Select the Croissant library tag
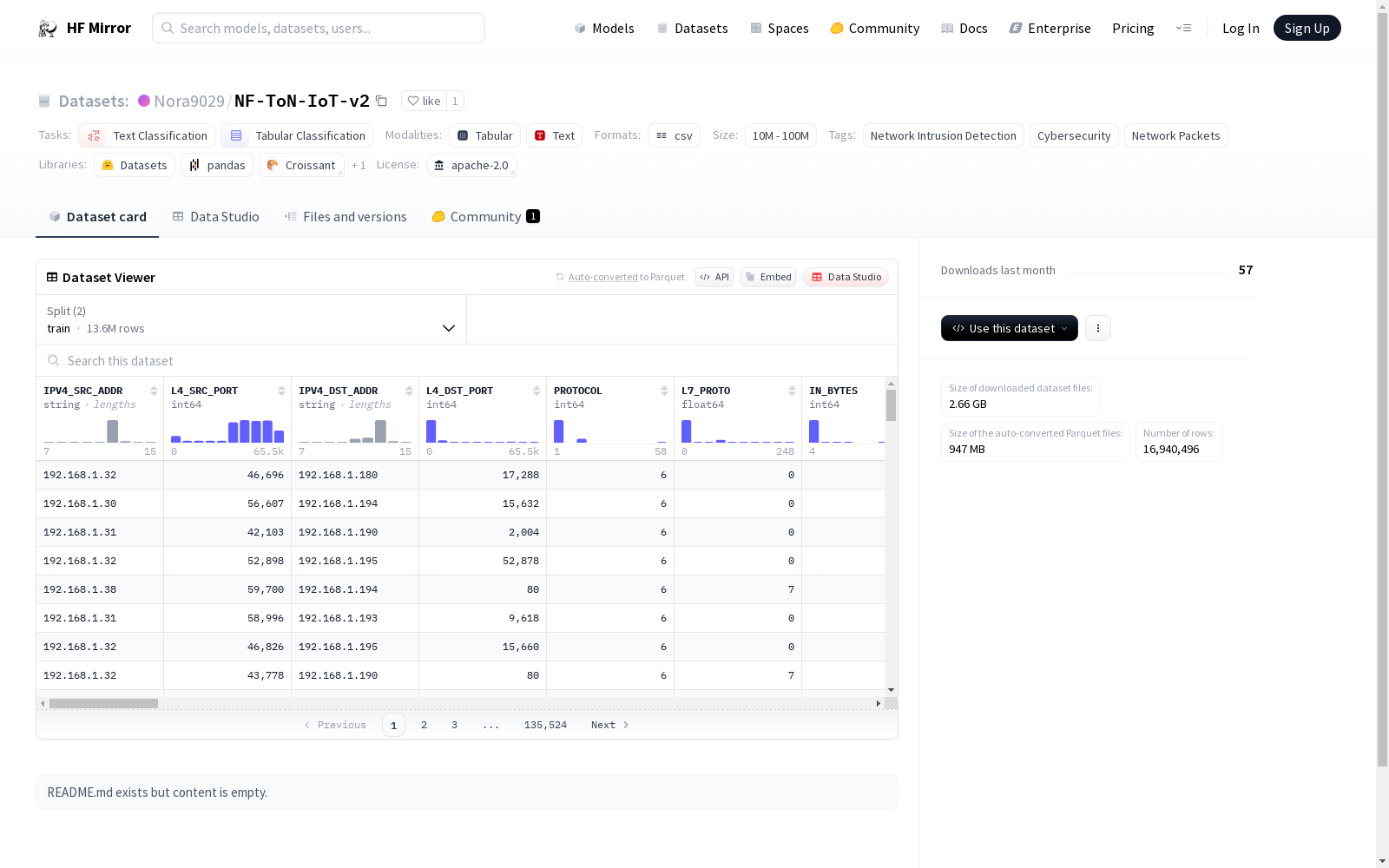Image resolution: width=1389 pixels, height=868 pixels. (301, 165)
